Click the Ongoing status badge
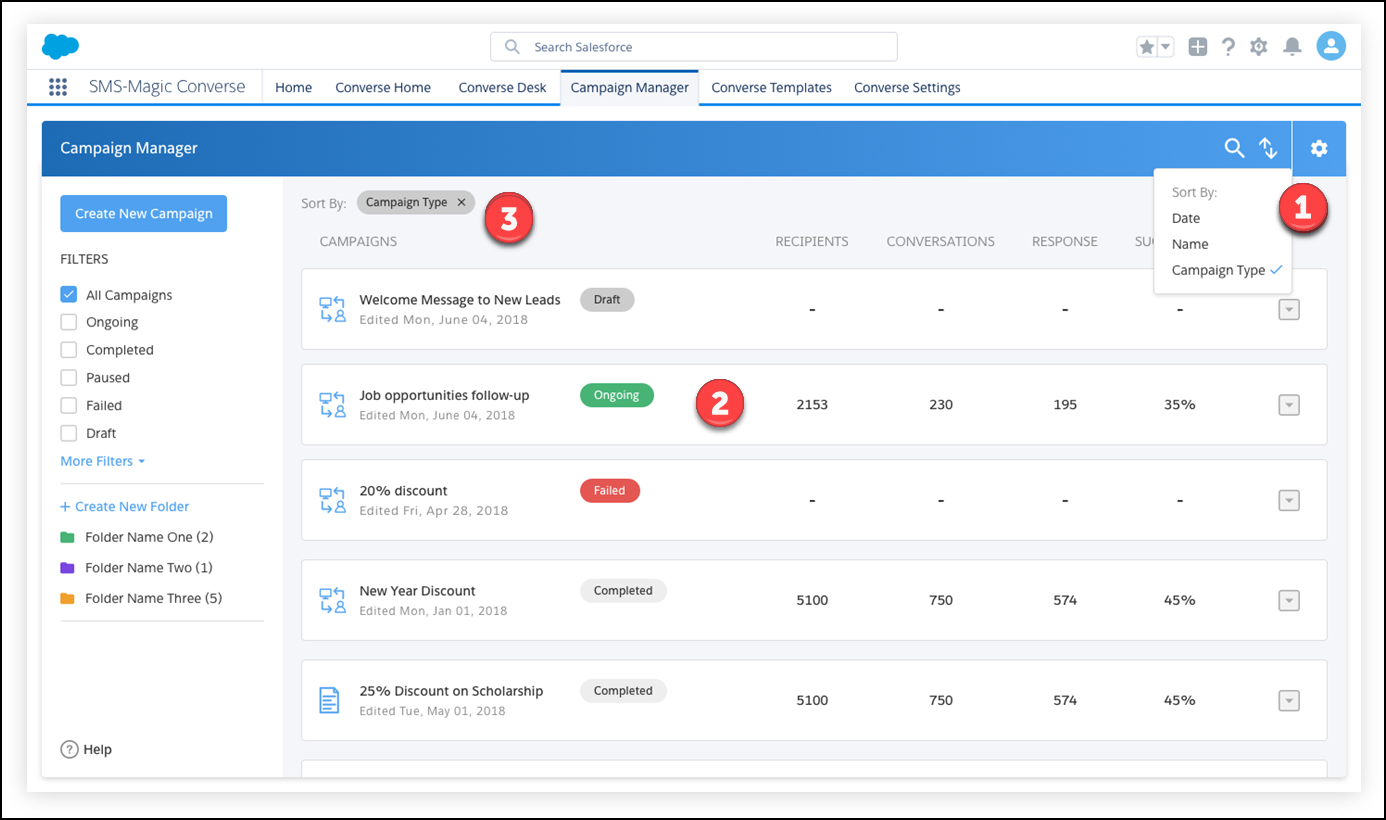 (x=616, y=395)
